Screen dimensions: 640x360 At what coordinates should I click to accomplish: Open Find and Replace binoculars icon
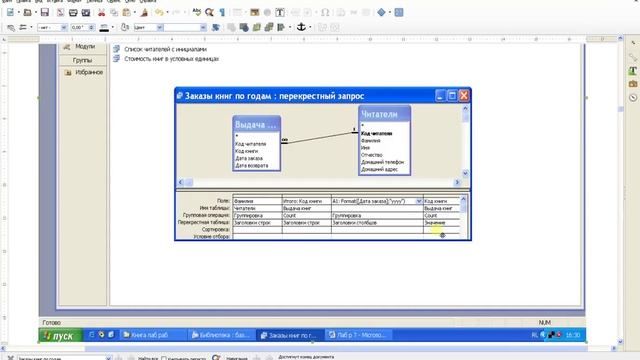click(209, 13)
